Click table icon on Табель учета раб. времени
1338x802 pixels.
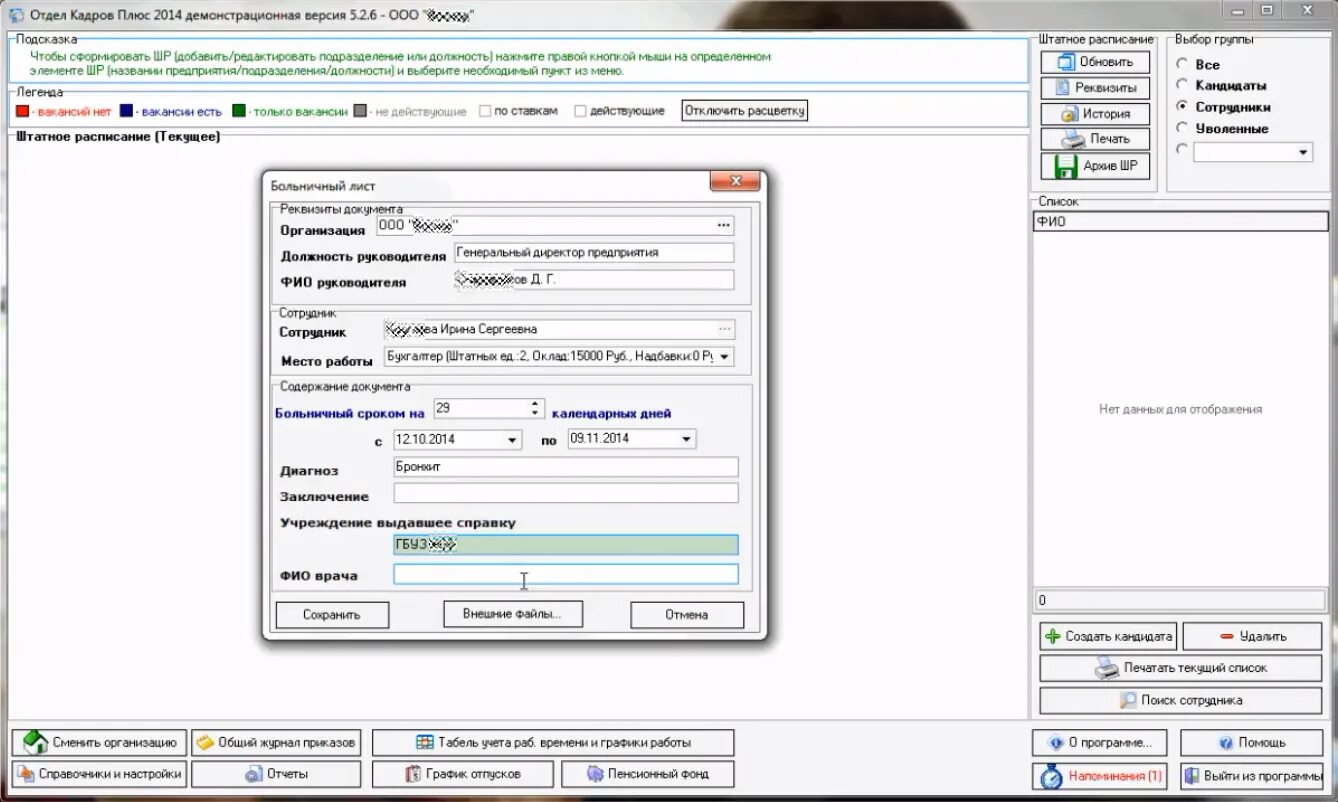[x=425, y=743]
